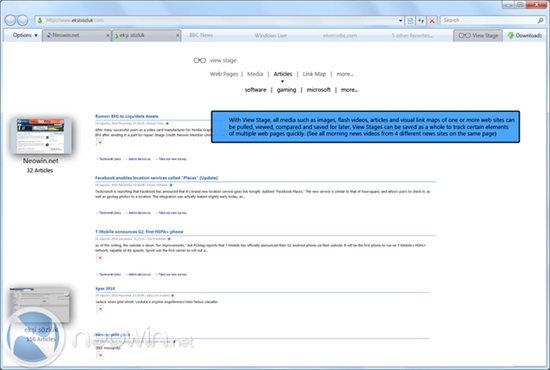This screenshot has height=370, width=550.
Task: Select the Link Map view option
Action: 314,74
